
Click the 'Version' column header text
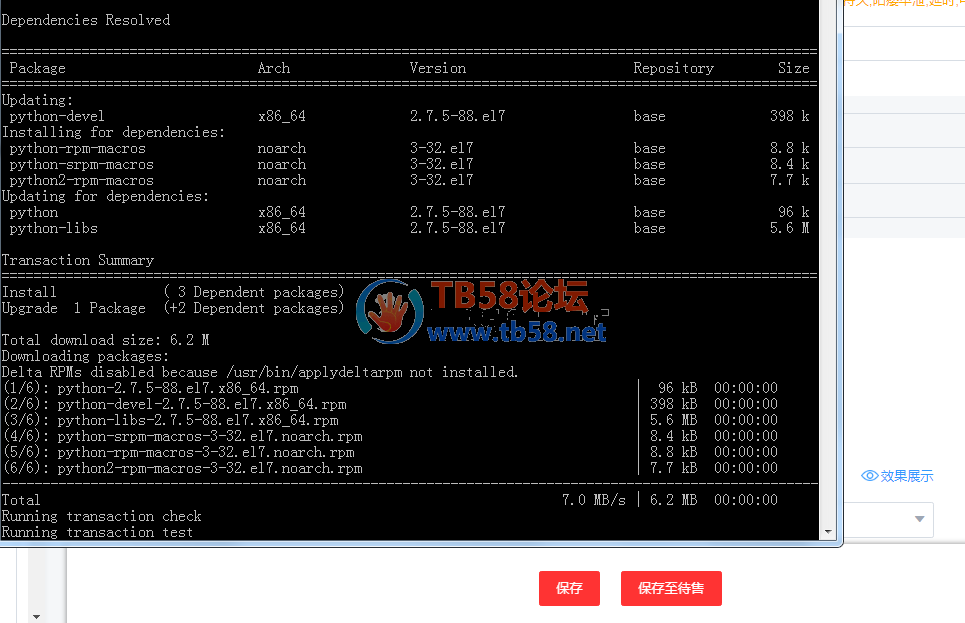(438, 68)
